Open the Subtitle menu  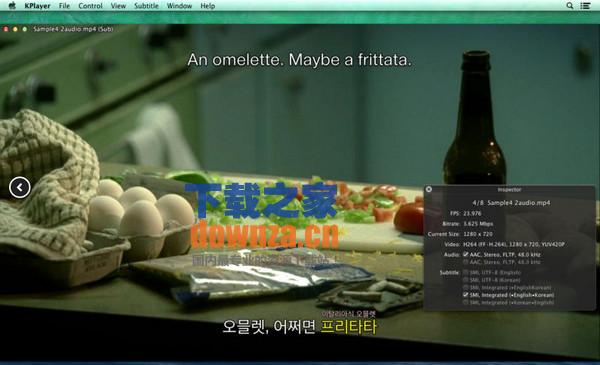146,6
